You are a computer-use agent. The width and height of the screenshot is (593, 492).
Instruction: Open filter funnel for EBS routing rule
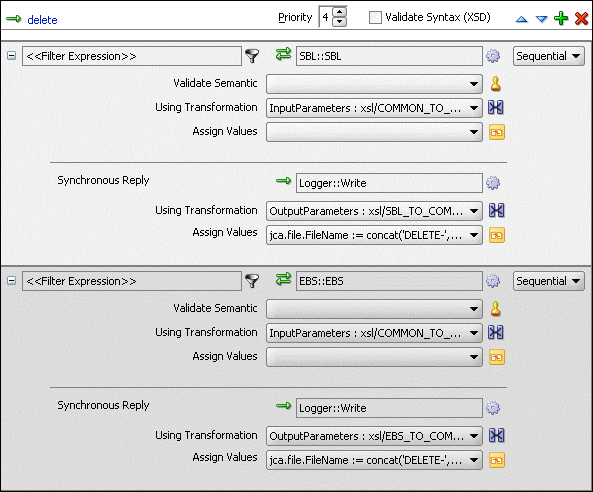click(252, 281)
